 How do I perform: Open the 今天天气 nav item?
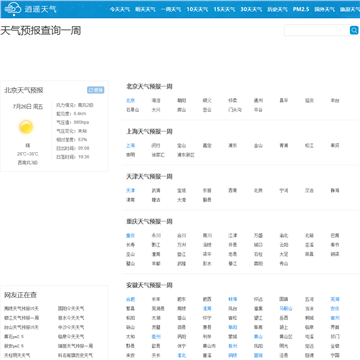120,9
